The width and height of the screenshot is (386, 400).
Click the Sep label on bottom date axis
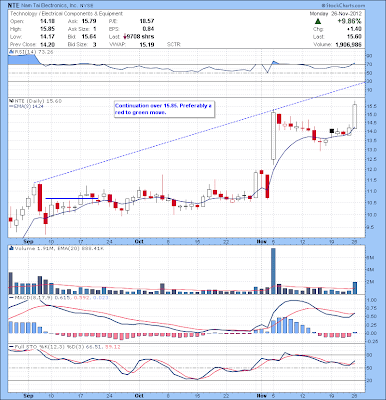(29, 396)
